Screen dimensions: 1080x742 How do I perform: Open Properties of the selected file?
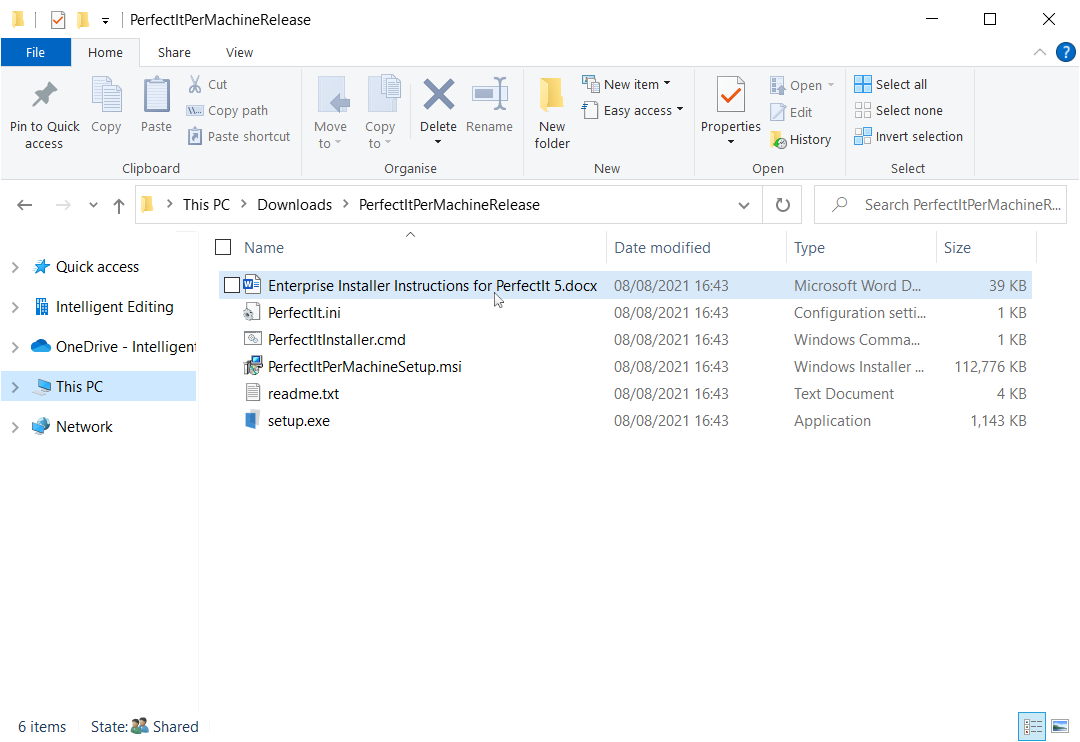click(x=730, y=103)
